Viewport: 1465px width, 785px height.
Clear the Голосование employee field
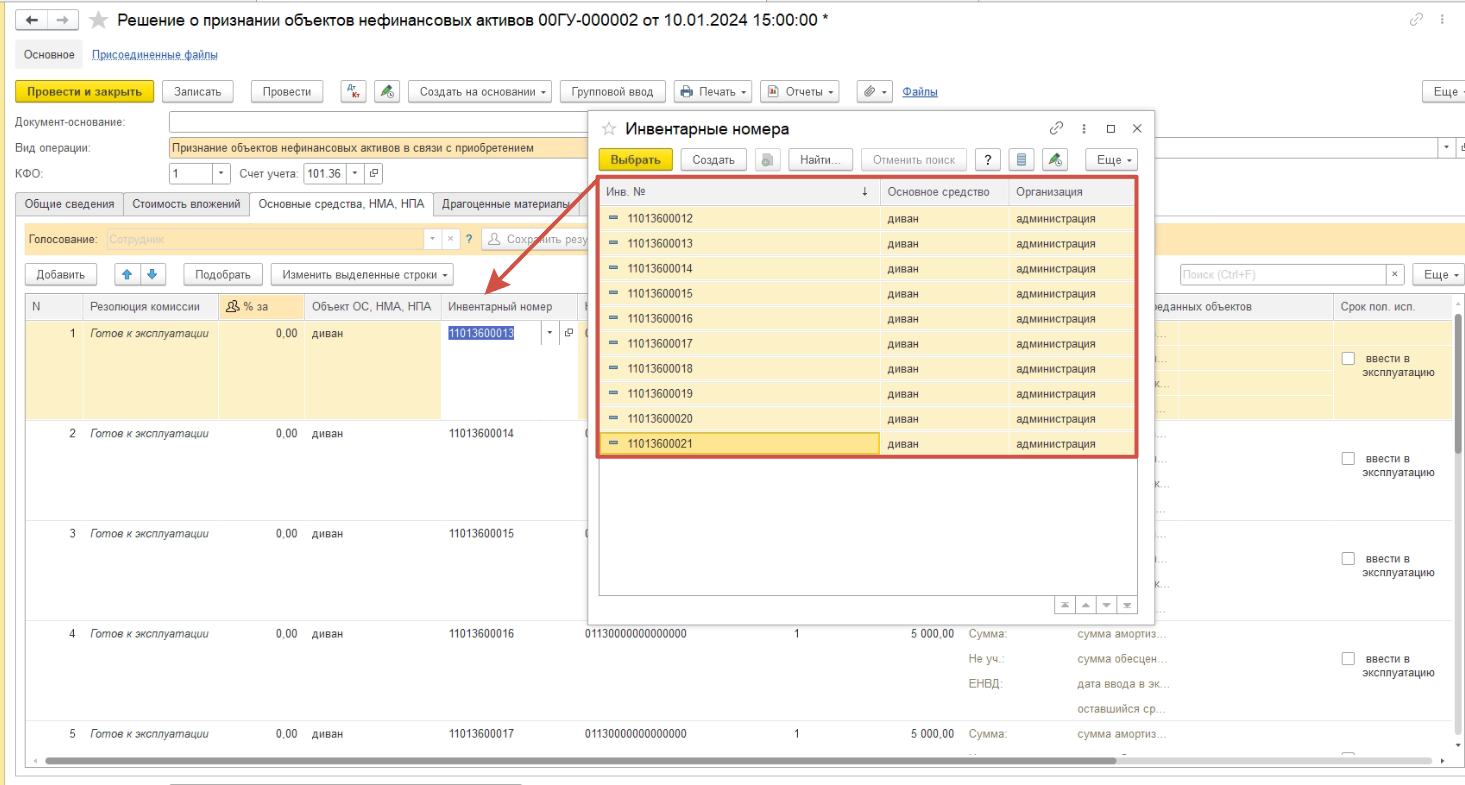click(x=450, y=240)
